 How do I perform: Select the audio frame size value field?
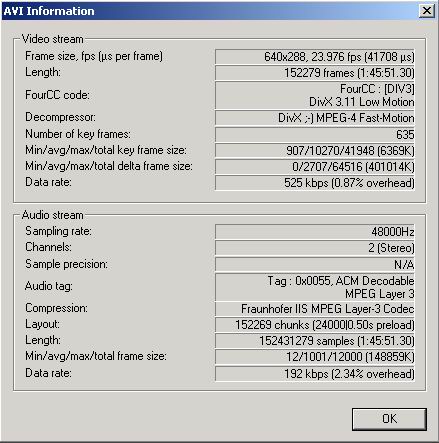(x=315, y=357)
